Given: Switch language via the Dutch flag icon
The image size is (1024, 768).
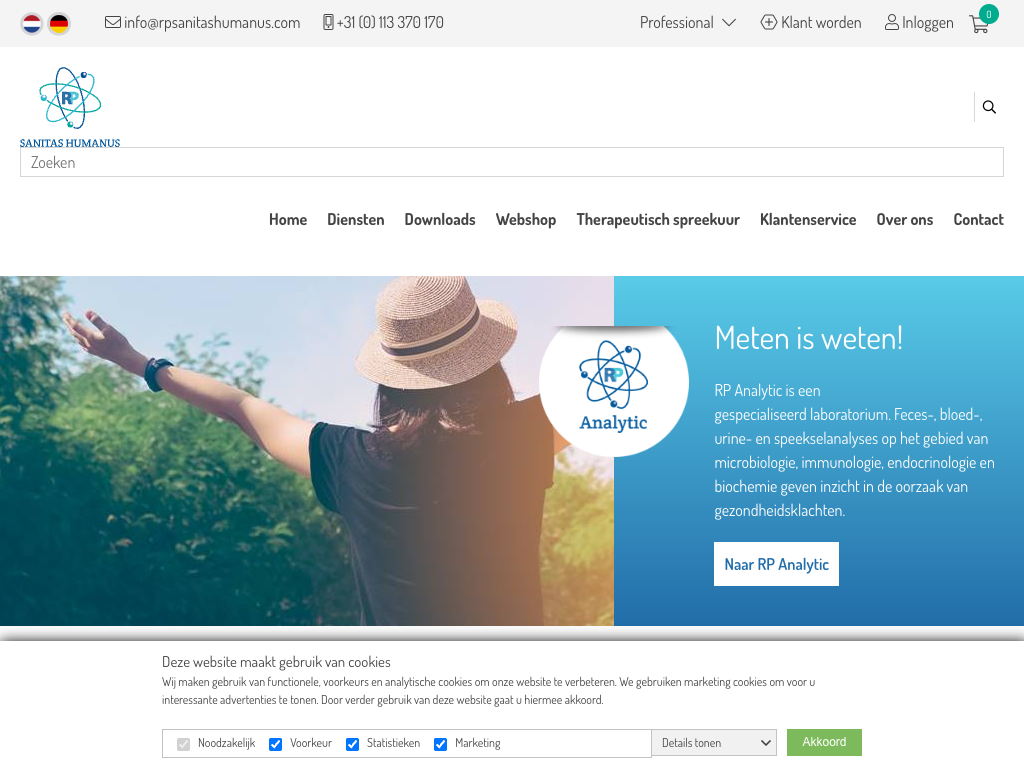Looking at the screenshot, I should (31, 24).
